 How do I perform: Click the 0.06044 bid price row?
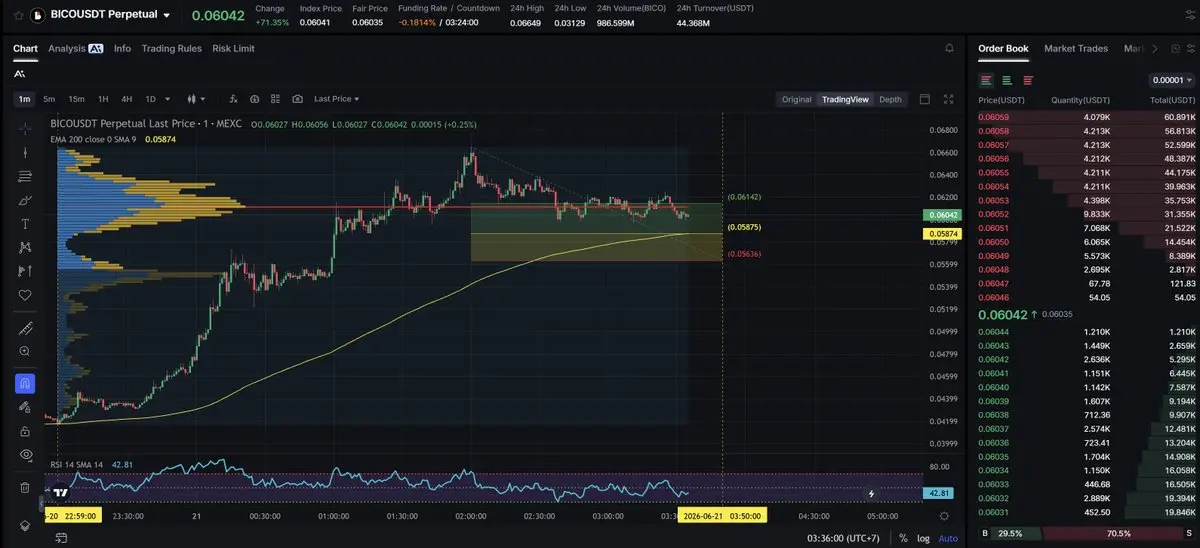click(1086, 331)
